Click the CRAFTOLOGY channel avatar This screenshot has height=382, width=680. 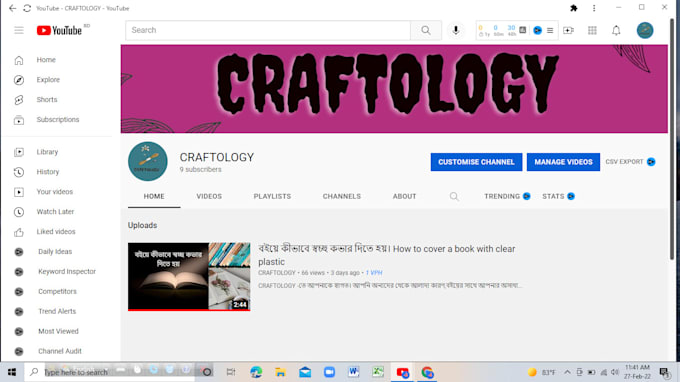point(148,161)
